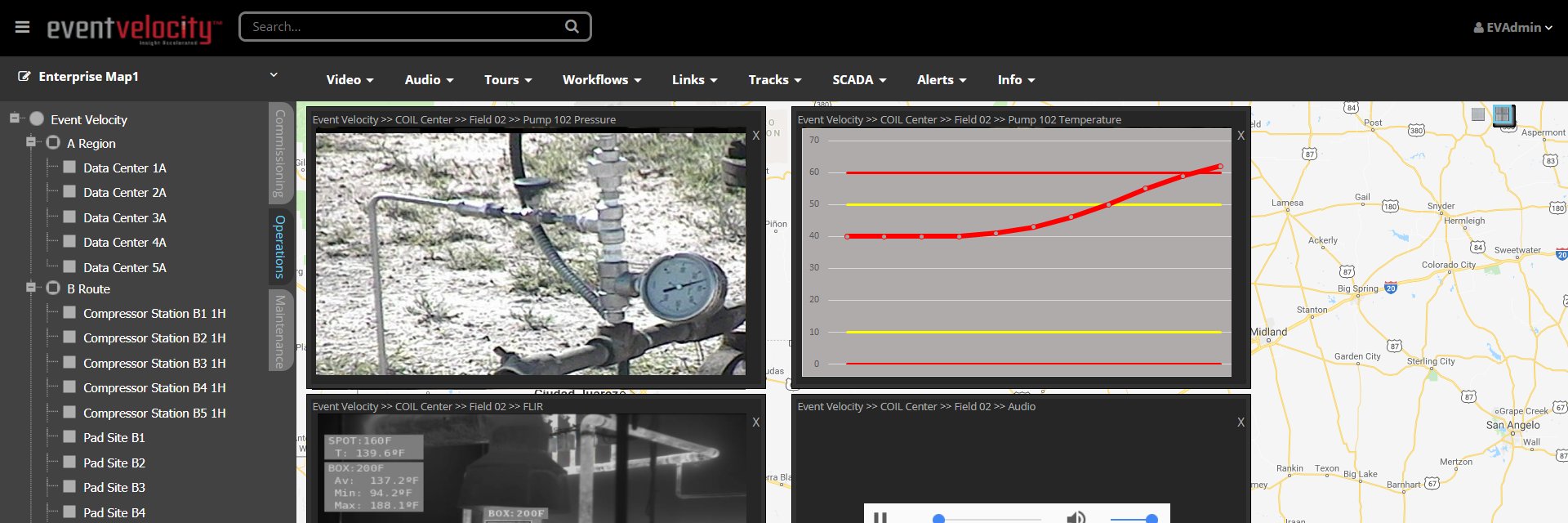Expand the Enterprise Map1 chevron dropdown
This screenshot has width=1568, height=523.
click(274, 75)
